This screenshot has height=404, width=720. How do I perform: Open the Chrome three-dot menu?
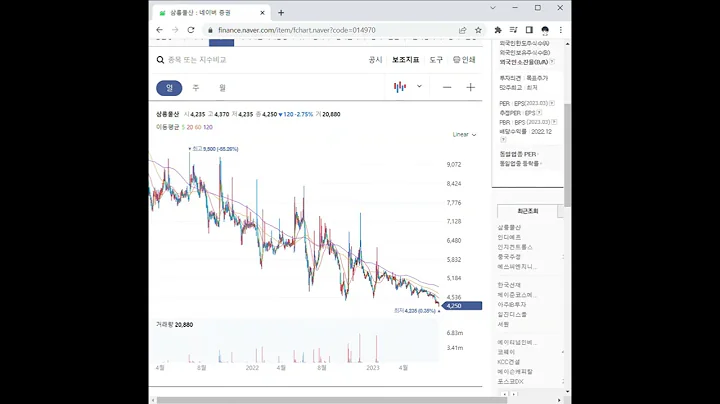(x=561, y=30)
